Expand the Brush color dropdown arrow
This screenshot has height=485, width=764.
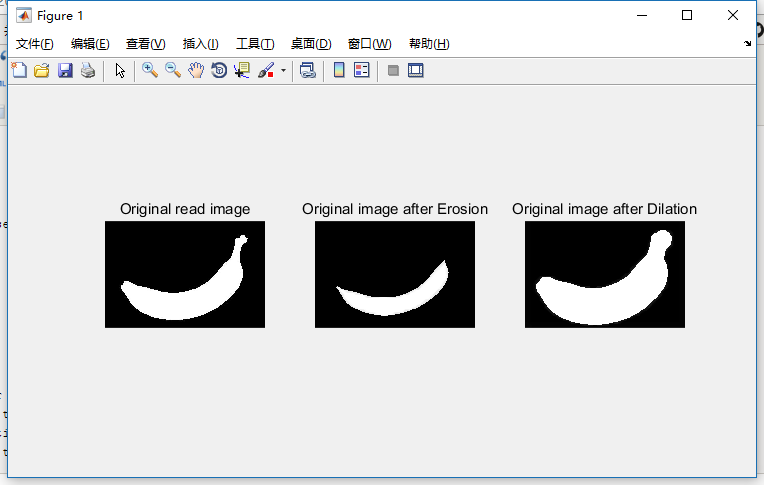[283, 70]
